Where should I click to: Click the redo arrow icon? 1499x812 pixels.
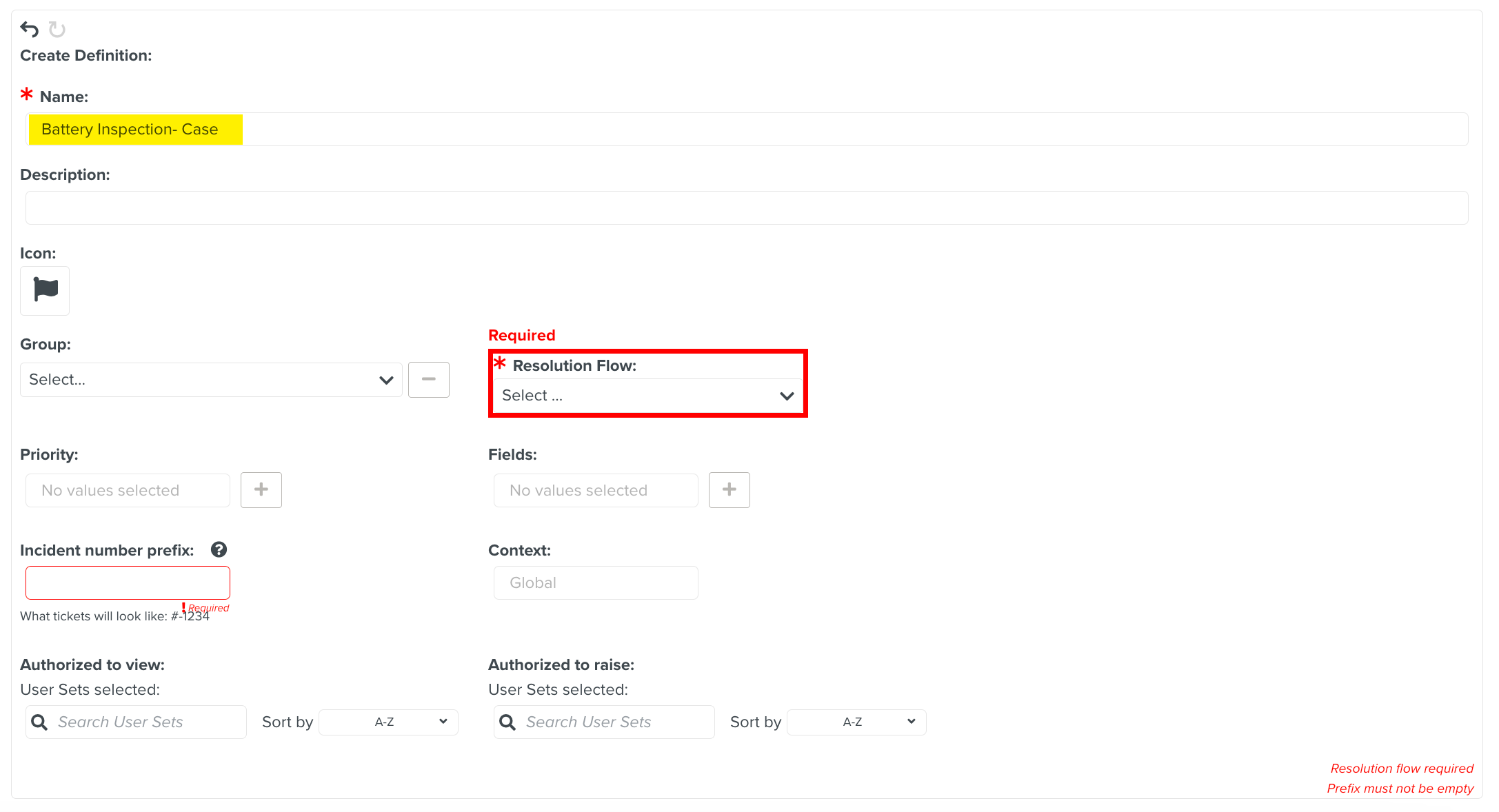(57, 30)
